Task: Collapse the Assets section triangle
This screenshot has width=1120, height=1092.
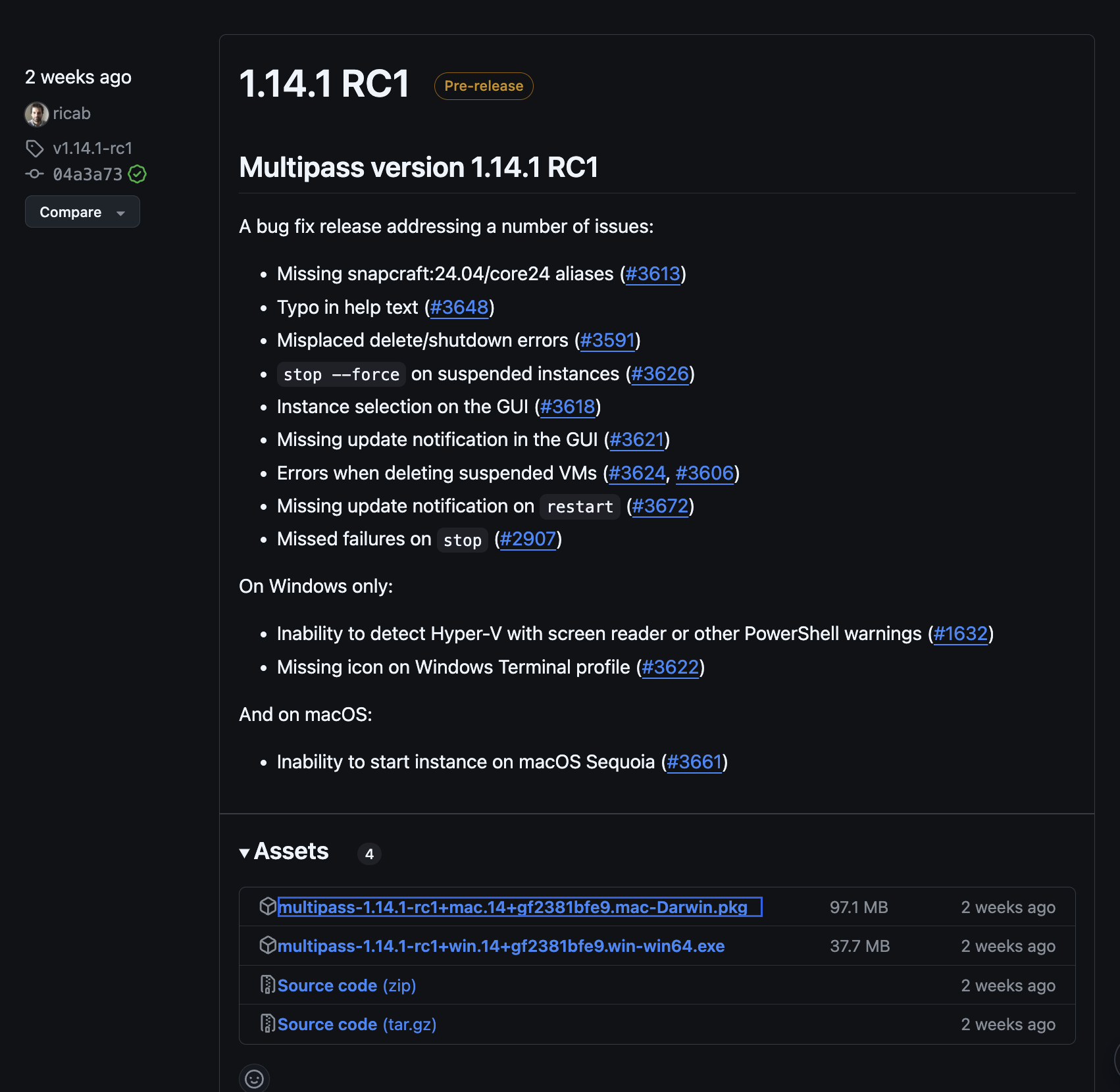Action: (x=245, y=853)
